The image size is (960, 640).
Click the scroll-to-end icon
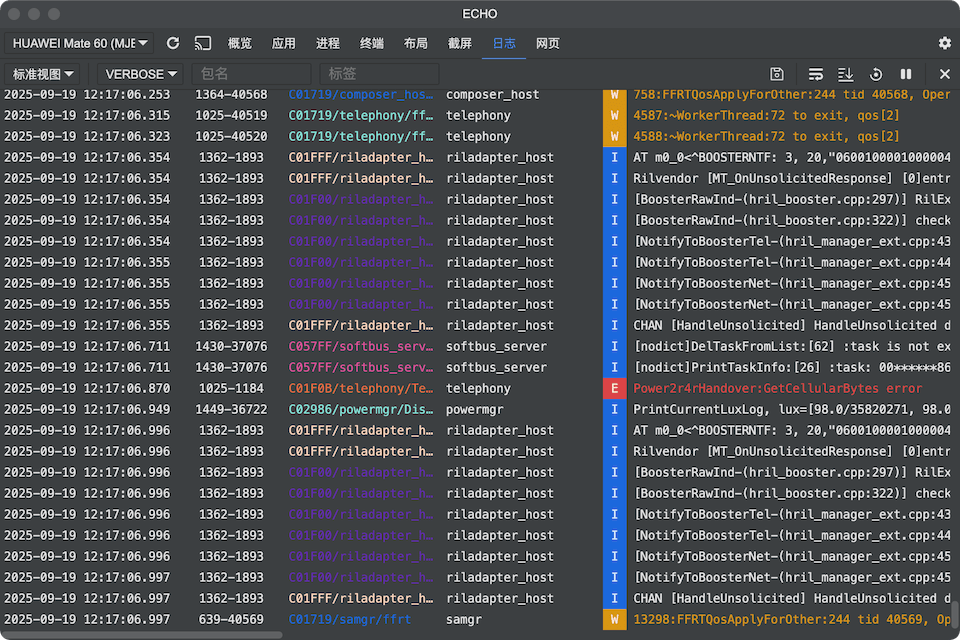coord(845,74)
